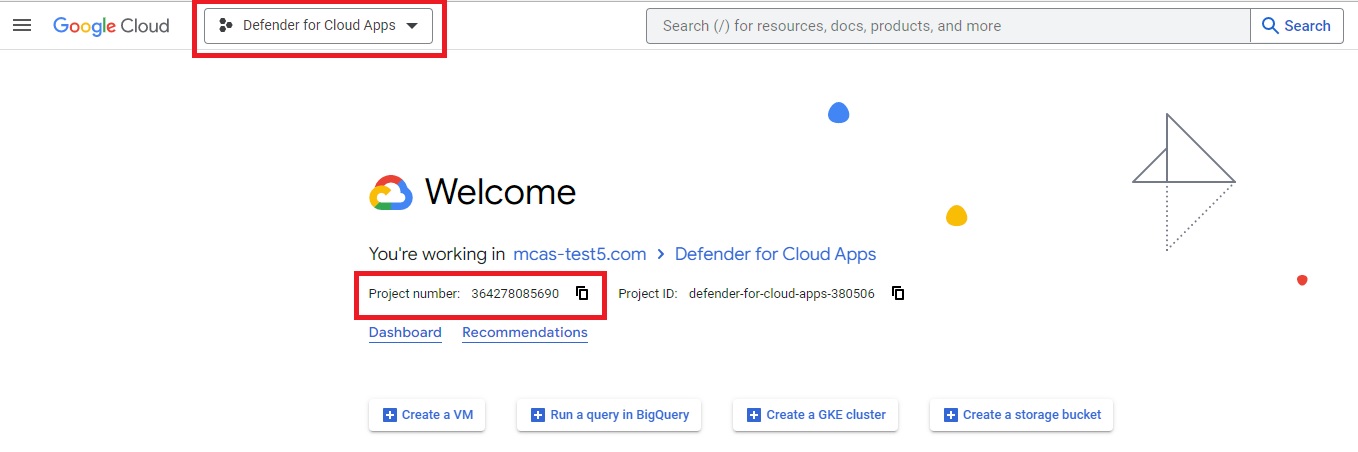Open the Defender for Cloud Apps project picker
The width and height of the screenshot is (1358, 452).
[318, 26]
